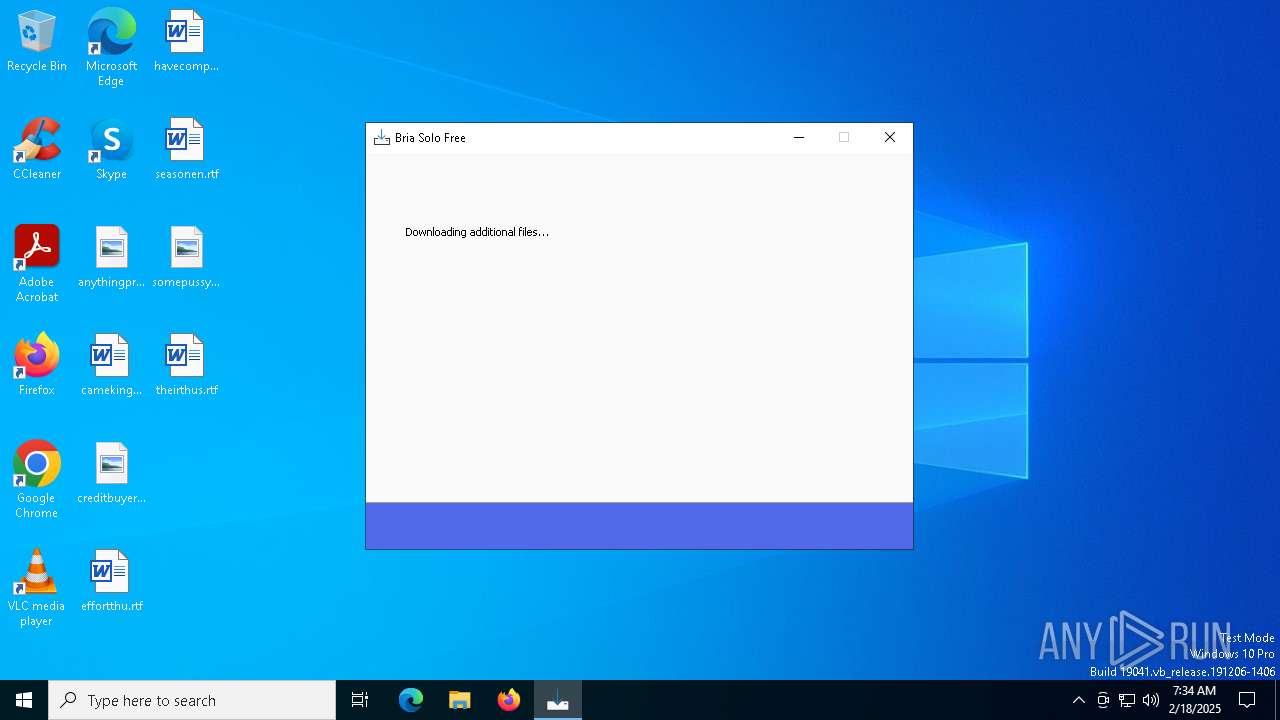1280x720 pixels.
Task: Select the Microsoft Edge desktop shortcut
Action: pyautogui.click(x=111, y=48)
